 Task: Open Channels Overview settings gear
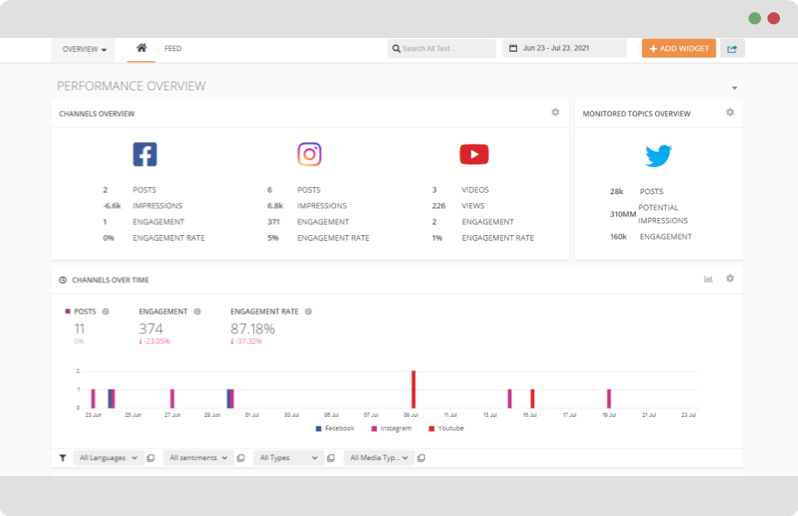pyautogui.click(x=555, y=112)
